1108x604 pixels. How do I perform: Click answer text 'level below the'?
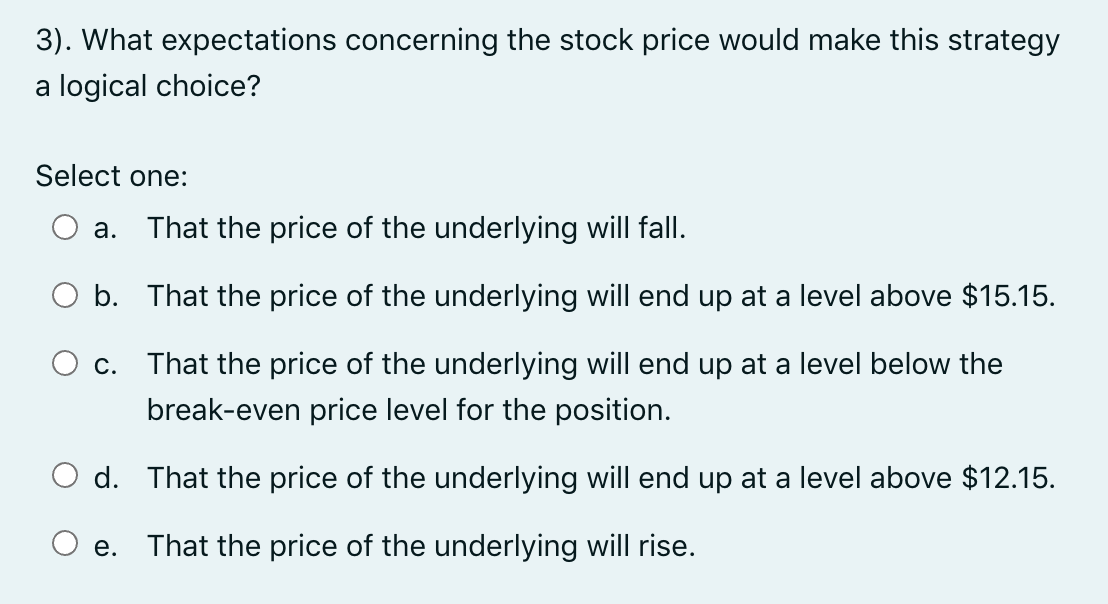901,365
